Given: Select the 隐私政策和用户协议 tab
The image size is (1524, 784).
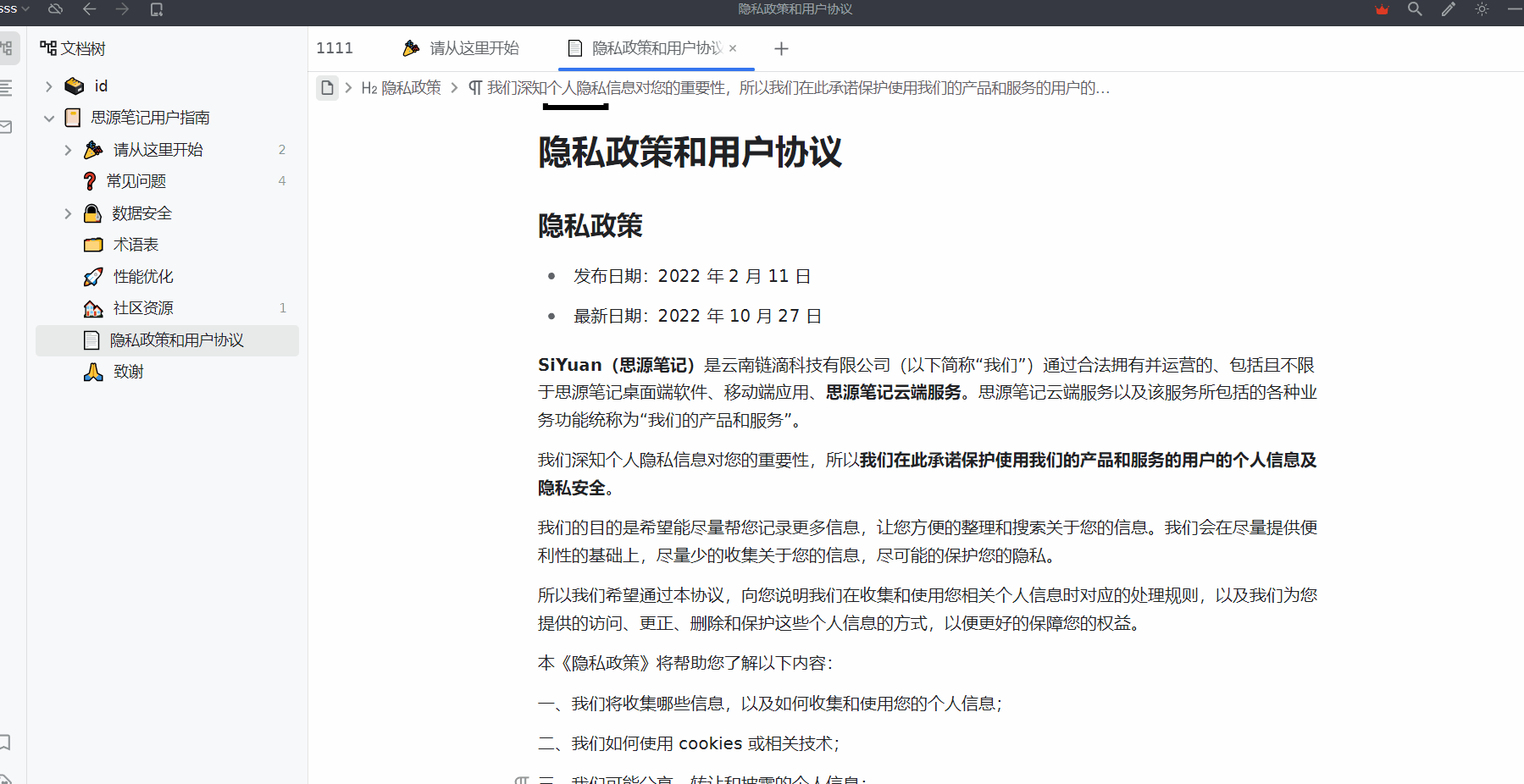Looking at the screenshot, I should coord(657,48).
